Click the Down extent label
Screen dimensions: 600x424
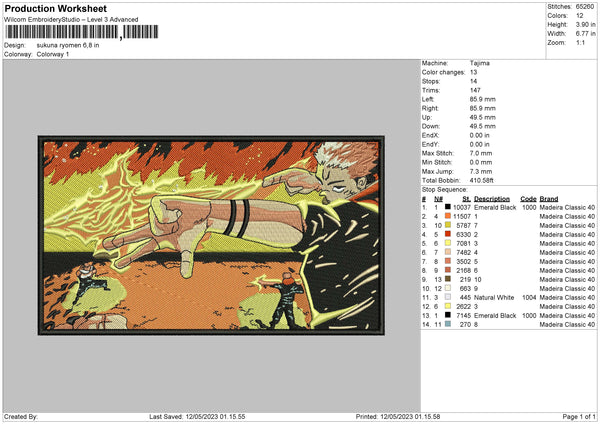(x=430, y=126)
